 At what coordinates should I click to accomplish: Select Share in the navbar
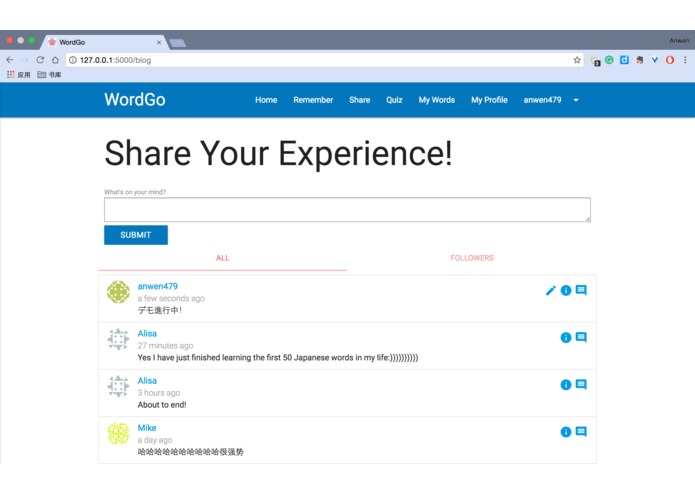tap(359, 100)
